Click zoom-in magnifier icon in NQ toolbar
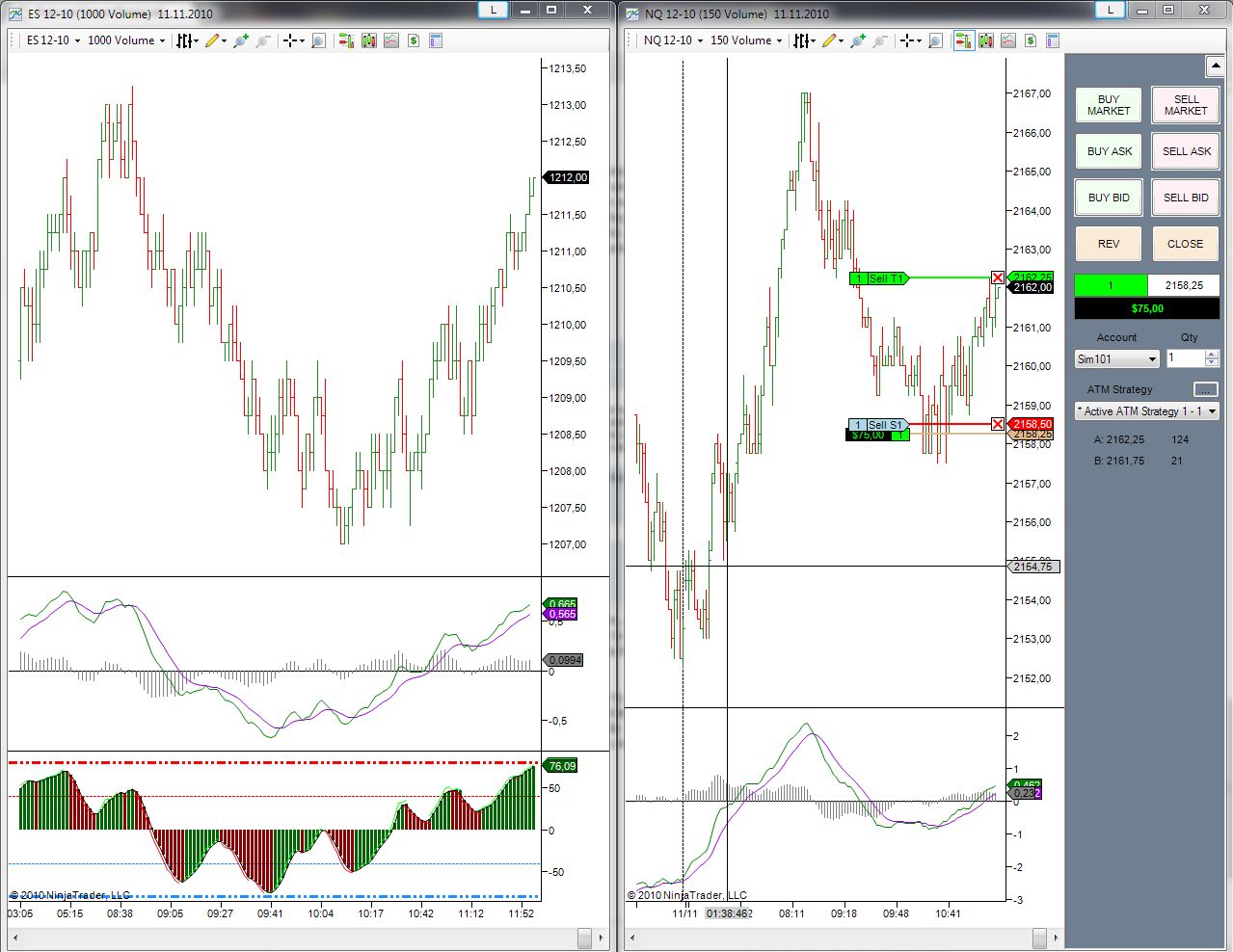The height and width of the screenshot is (952, 1233). [934, 40]
